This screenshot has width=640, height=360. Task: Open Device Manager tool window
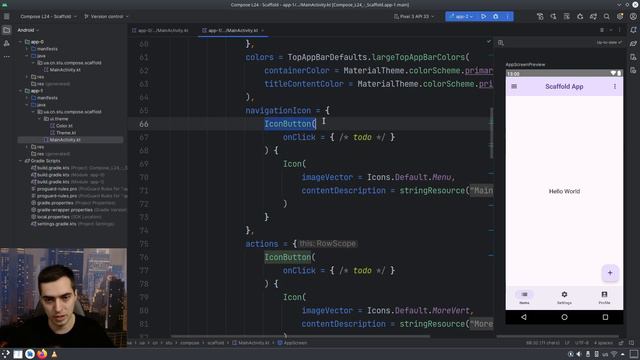633,57
